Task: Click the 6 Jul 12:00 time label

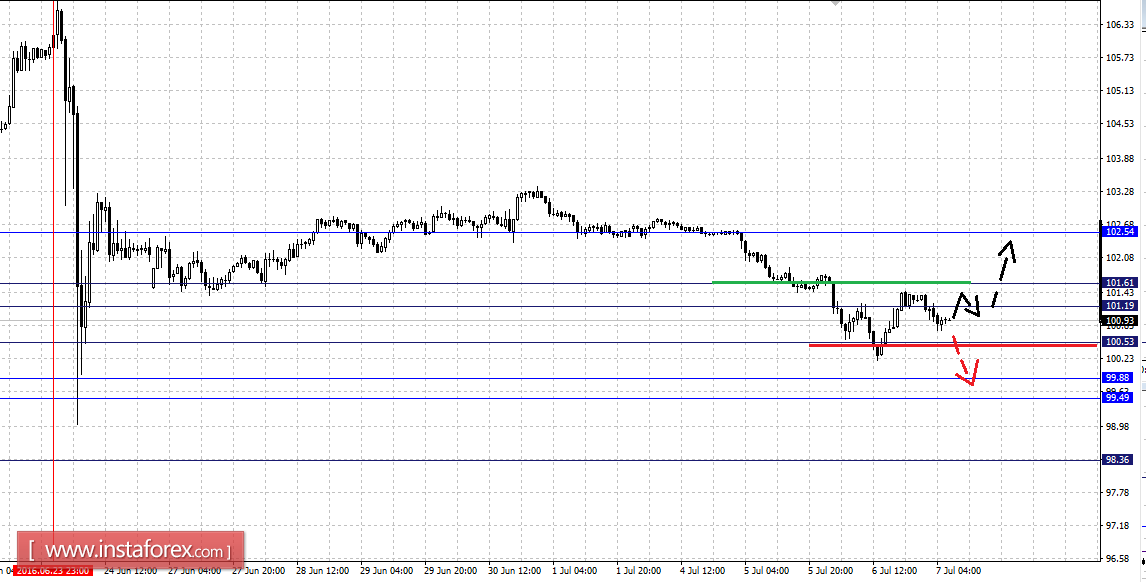Action: tap(895, 570)
